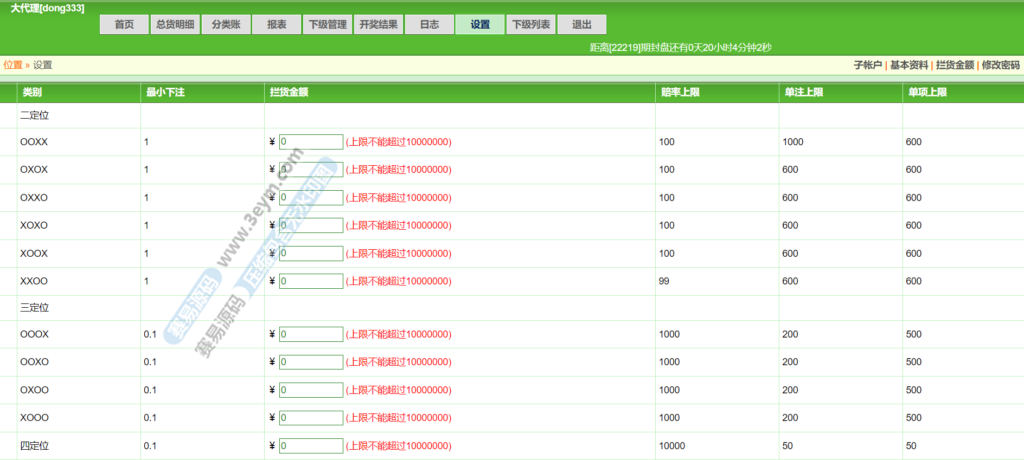Image resolution: width=1024 pixels, height=460 pixels.
Task: Click 下级管理 in the navigation bar
Action: (327, 25)
